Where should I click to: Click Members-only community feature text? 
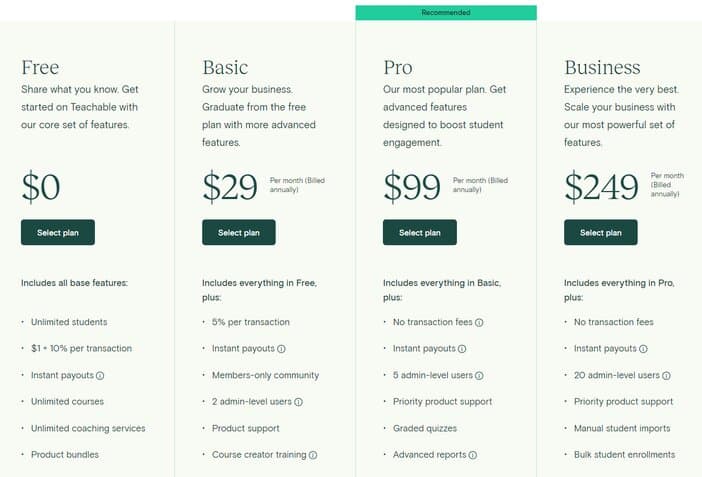(x=265, y=375)
